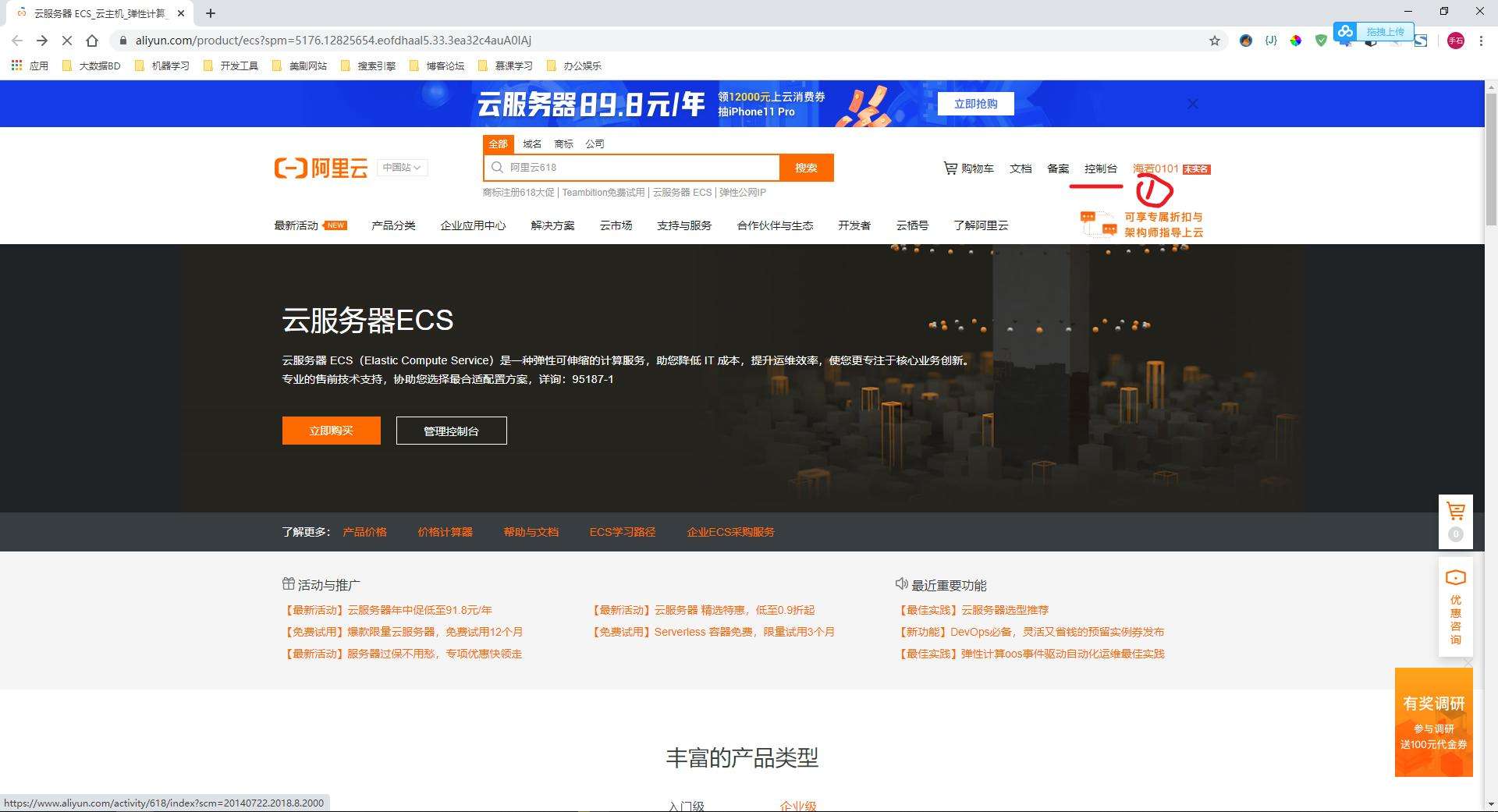Stop loading the page
This screenshot has height=812, width=1498.
[67, 41]
